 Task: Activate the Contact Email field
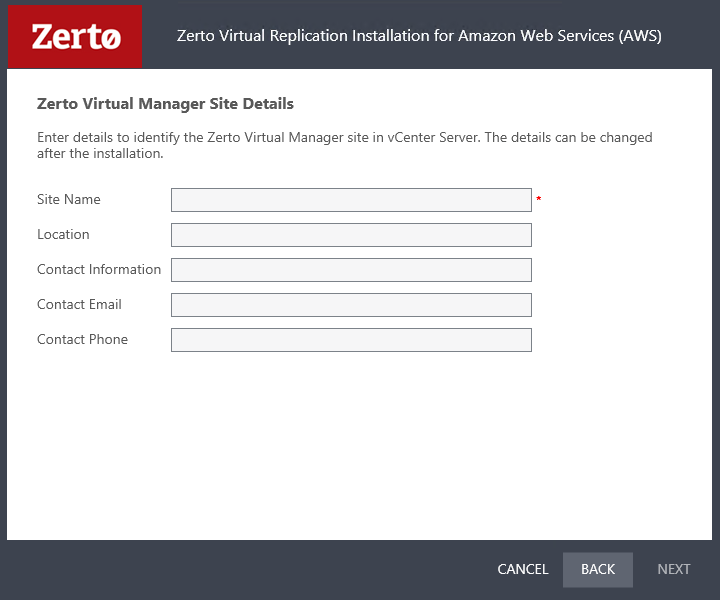coord(351,305)
